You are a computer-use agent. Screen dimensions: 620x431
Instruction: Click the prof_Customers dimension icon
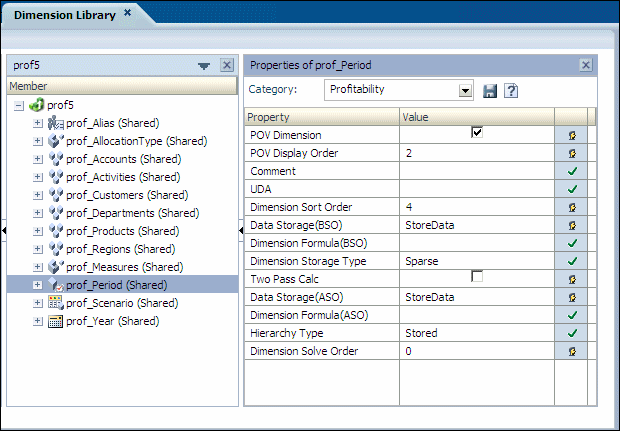coord(55,195)
